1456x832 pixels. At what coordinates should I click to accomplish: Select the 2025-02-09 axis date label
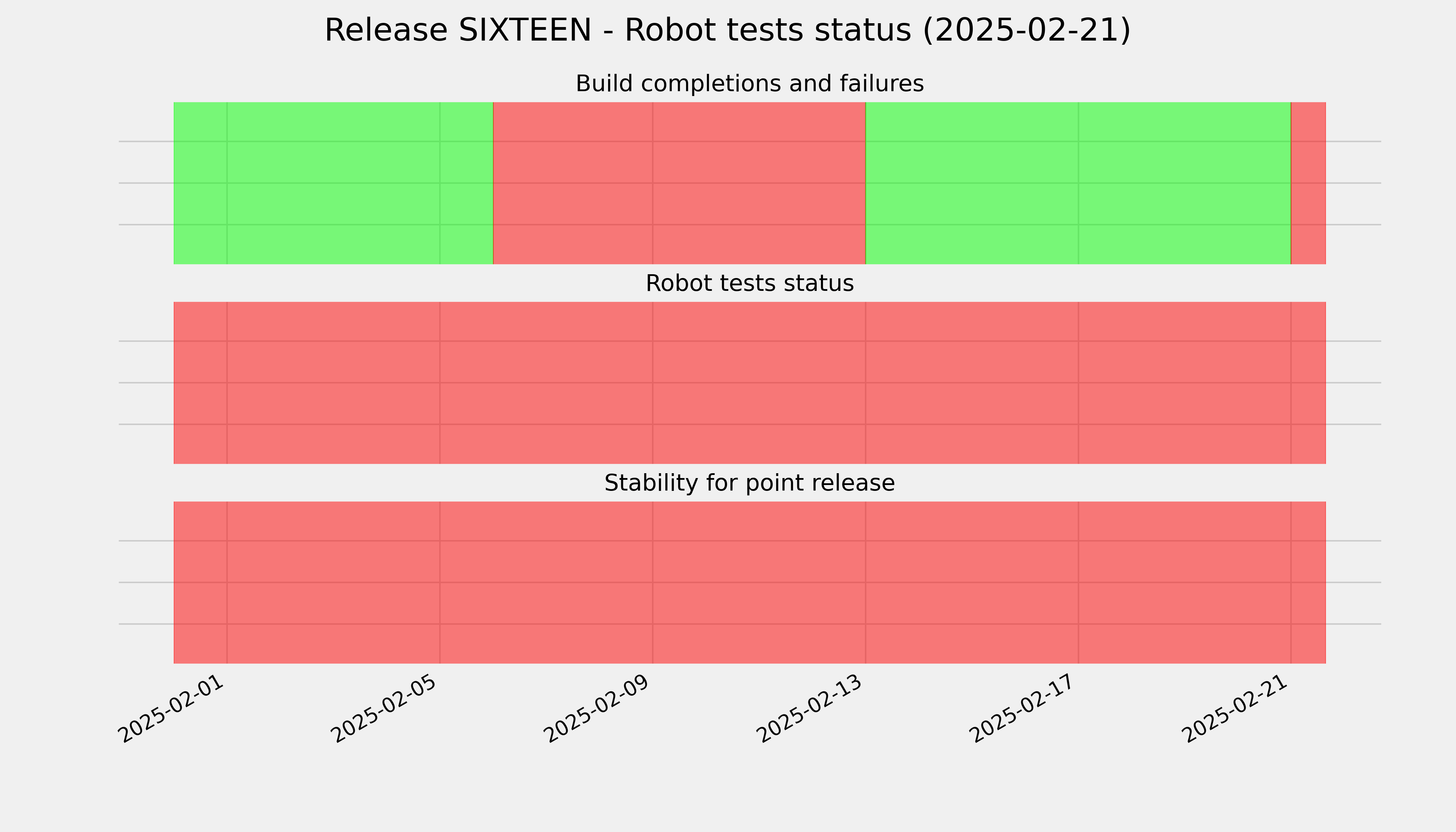[597, 709]
